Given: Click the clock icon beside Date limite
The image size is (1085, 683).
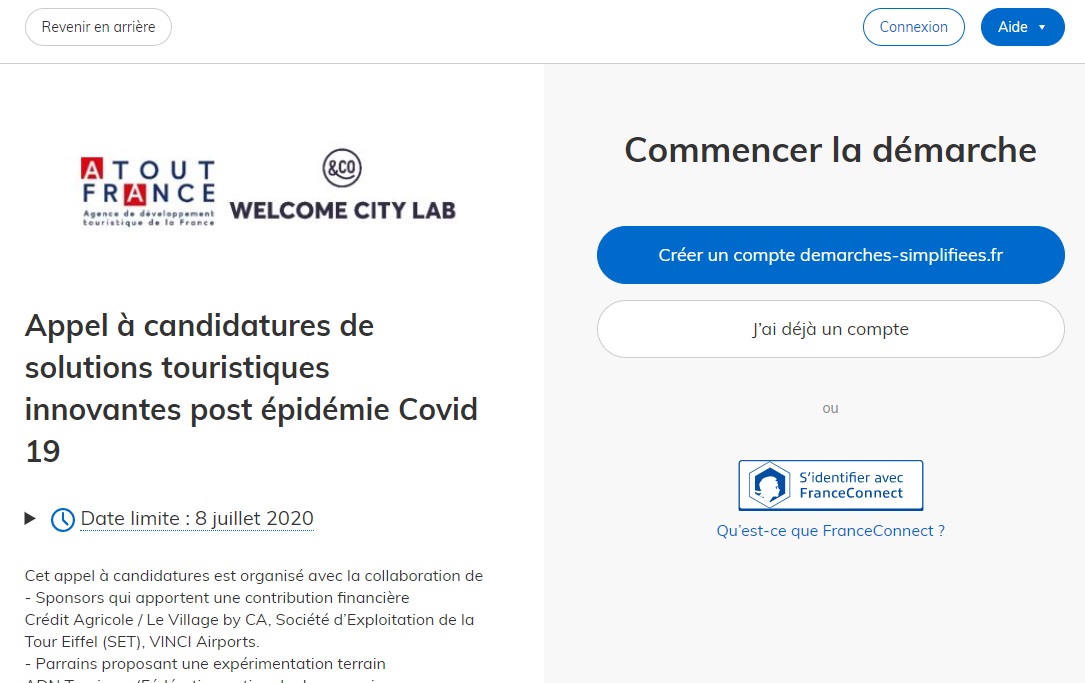Looking at the screenshot, I should [x=63, y=520].
